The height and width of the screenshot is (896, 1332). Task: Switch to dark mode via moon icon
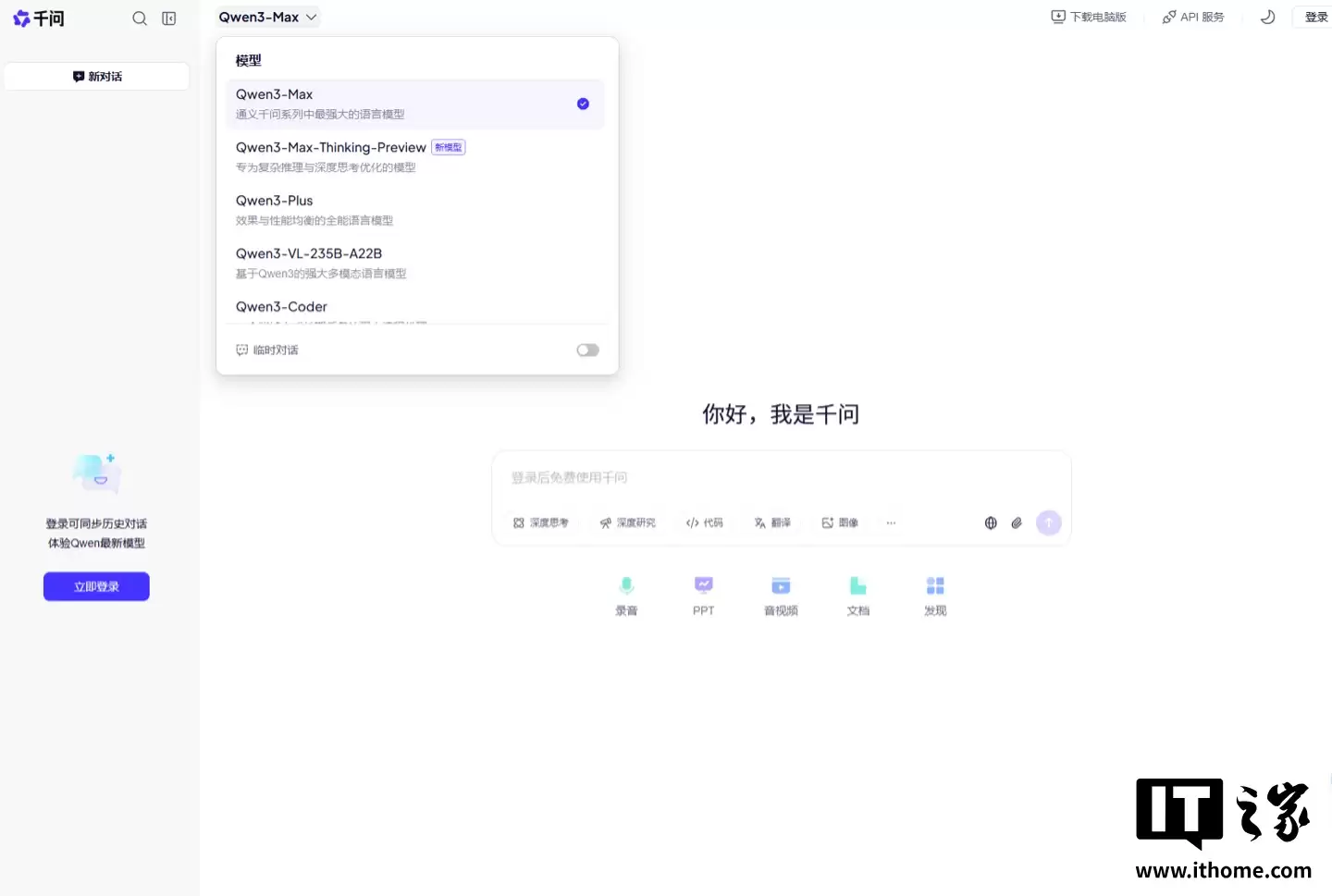(x=1267, y=17)
